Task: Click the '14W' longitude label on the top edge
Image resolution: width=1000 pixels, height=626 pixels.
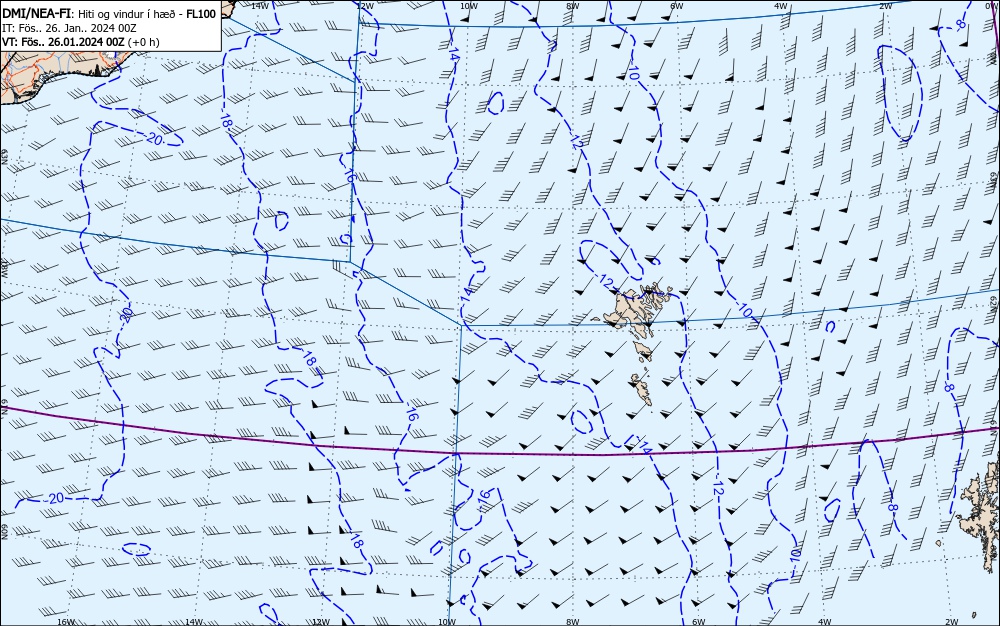Action: [x=259, y=6]
